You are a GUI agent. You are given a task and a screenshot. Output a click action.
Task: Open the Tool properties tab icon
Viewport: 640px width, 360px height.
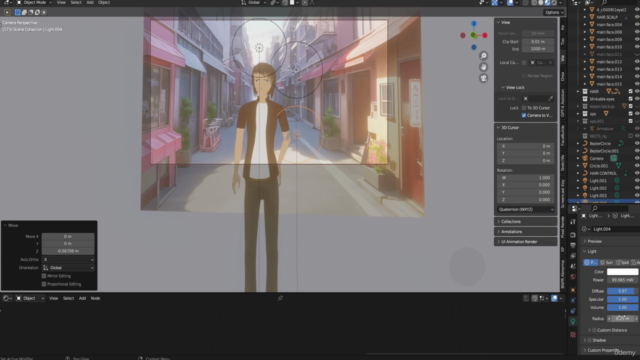point(573,222)
